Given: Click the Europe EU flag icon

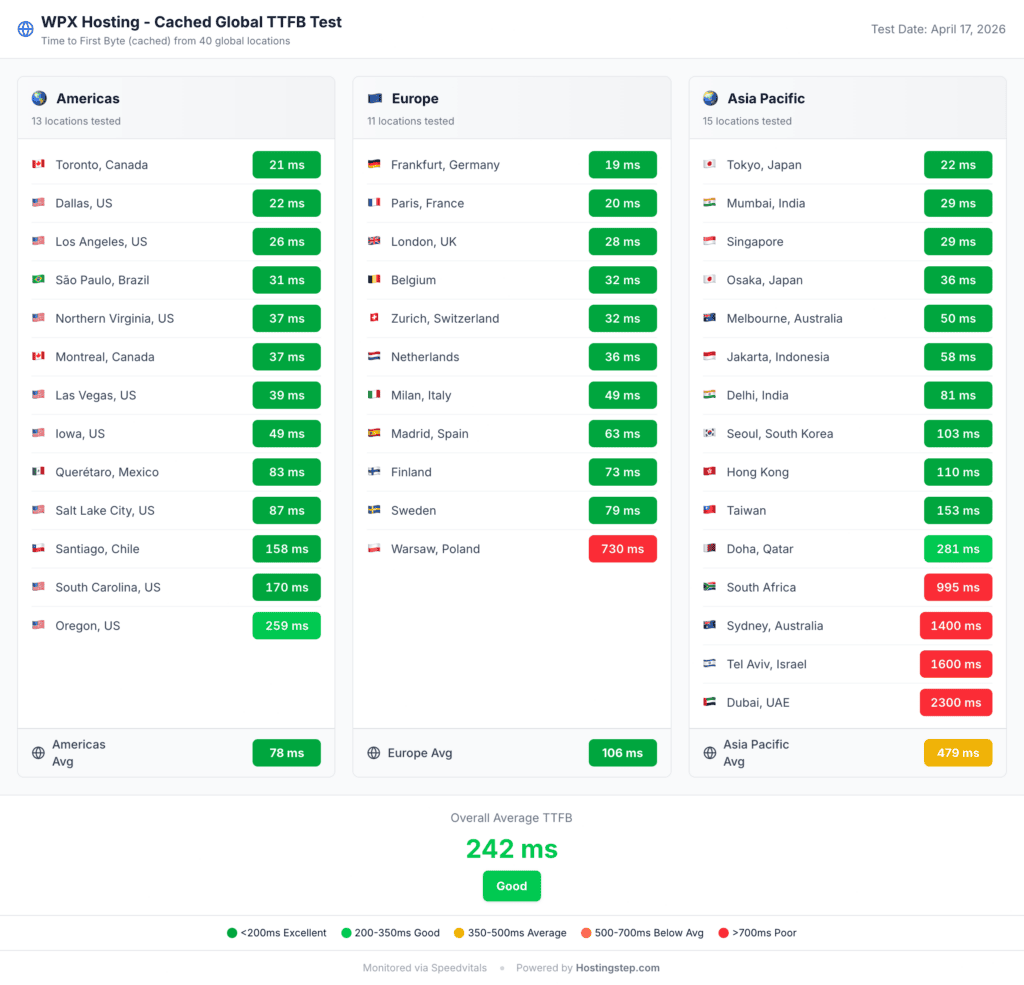Looking at the screenshot, I should pyautogui.click(x=375, y=99).
